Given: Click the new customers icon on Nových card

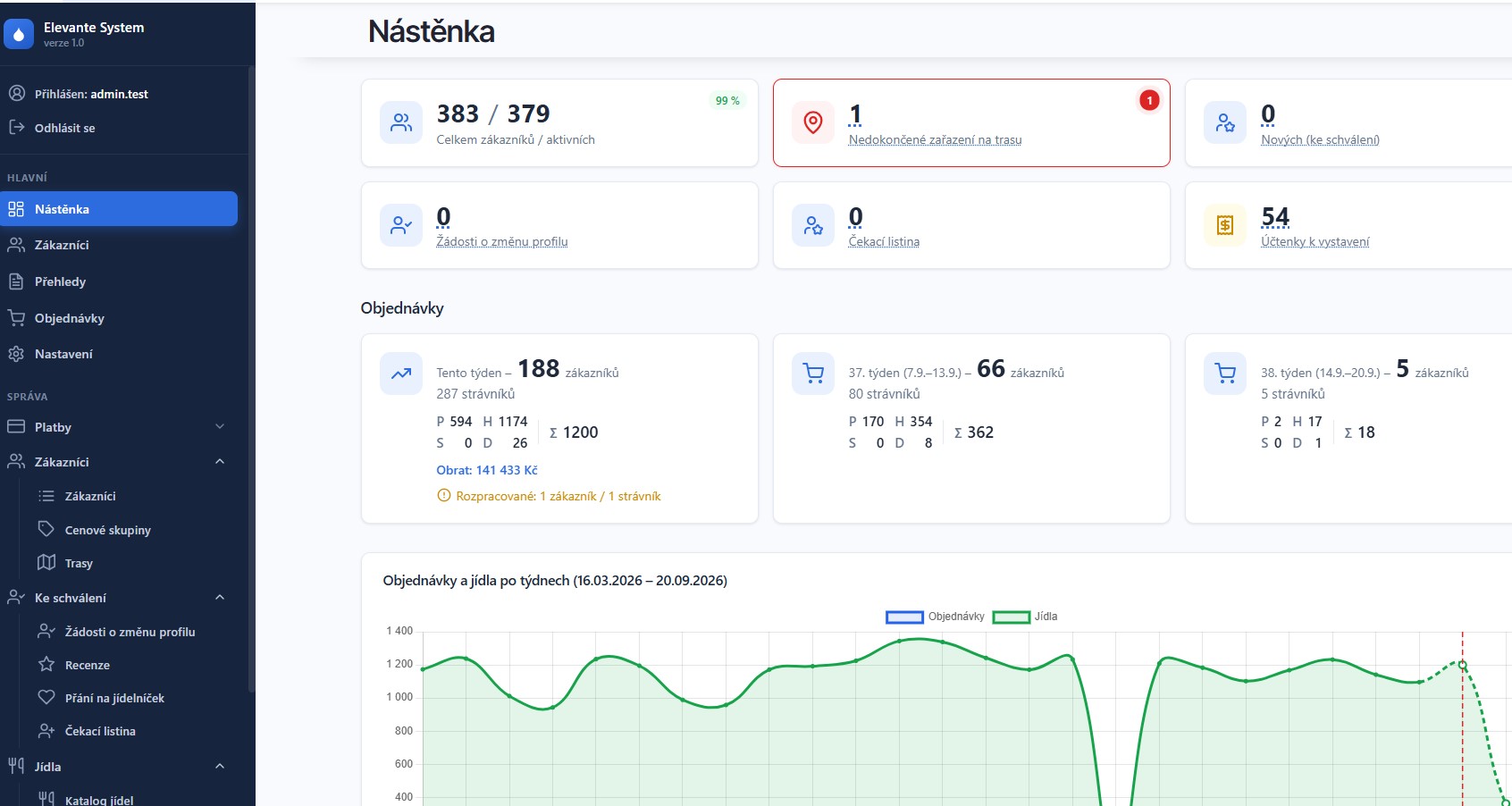Looking at the screenshot, I should click(1225, 122).
